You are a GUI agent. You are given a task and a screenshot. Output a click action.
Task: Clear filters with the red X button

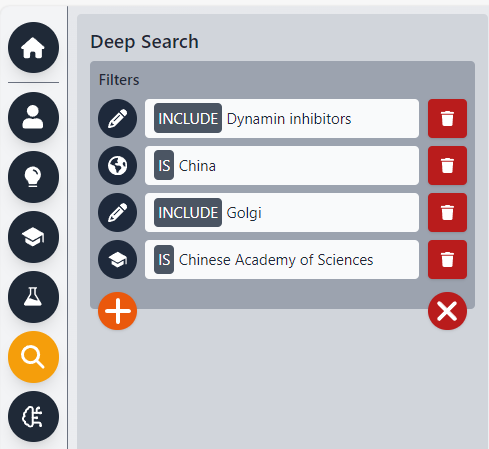point(447,311)
